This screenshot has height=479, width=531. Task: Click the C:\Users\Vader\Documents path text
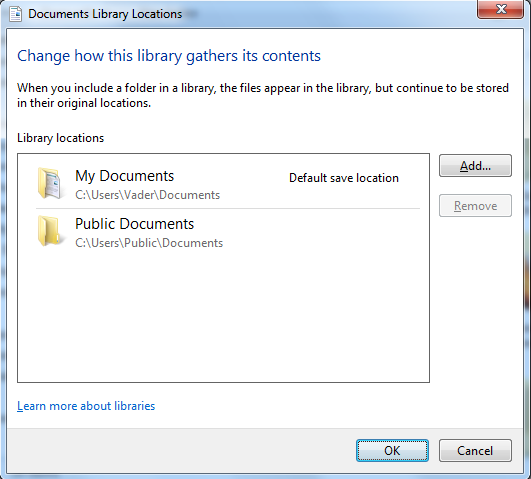pos(147,195)
